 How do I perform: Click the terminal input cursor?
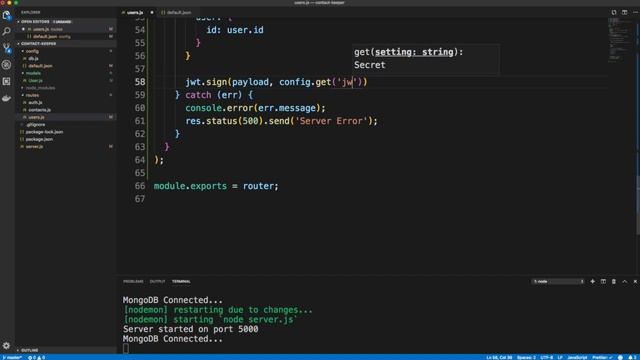[126, 348]
